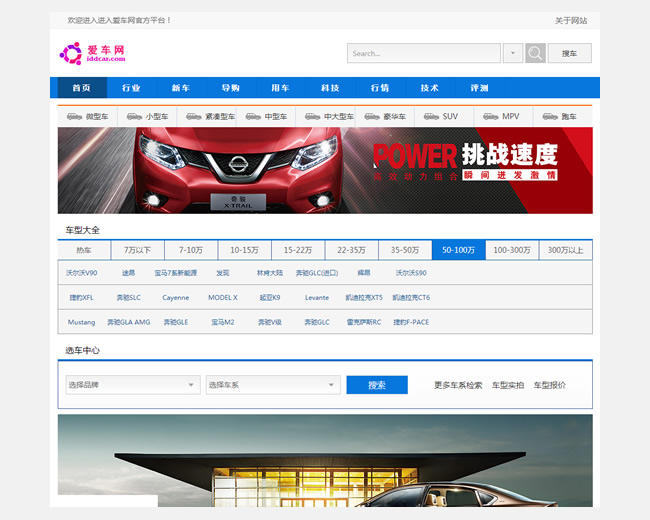Image resolution: width=650 pixels, height=520 pixels.
Task: Open the MODEL X model link
Action: pyautogui.click(x=223, y=297)
